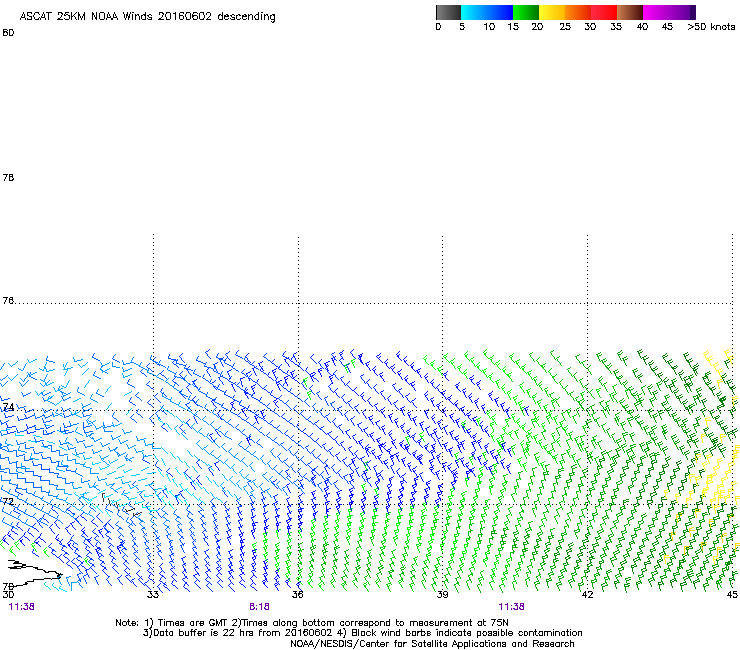Click the latitude label '78'
The height and width of the screenshot is (650, 740).
click(x=8, y=177)
